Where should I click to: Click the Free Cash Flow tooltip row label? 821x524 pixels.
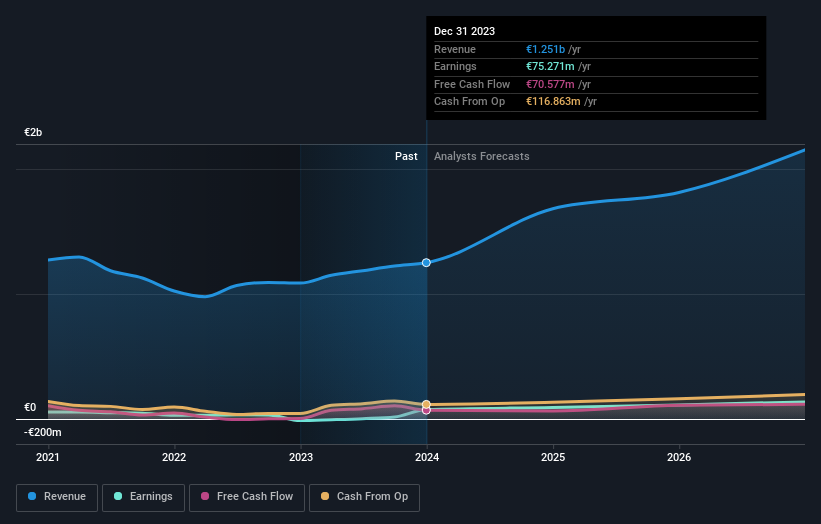click(x=472, y=84)
